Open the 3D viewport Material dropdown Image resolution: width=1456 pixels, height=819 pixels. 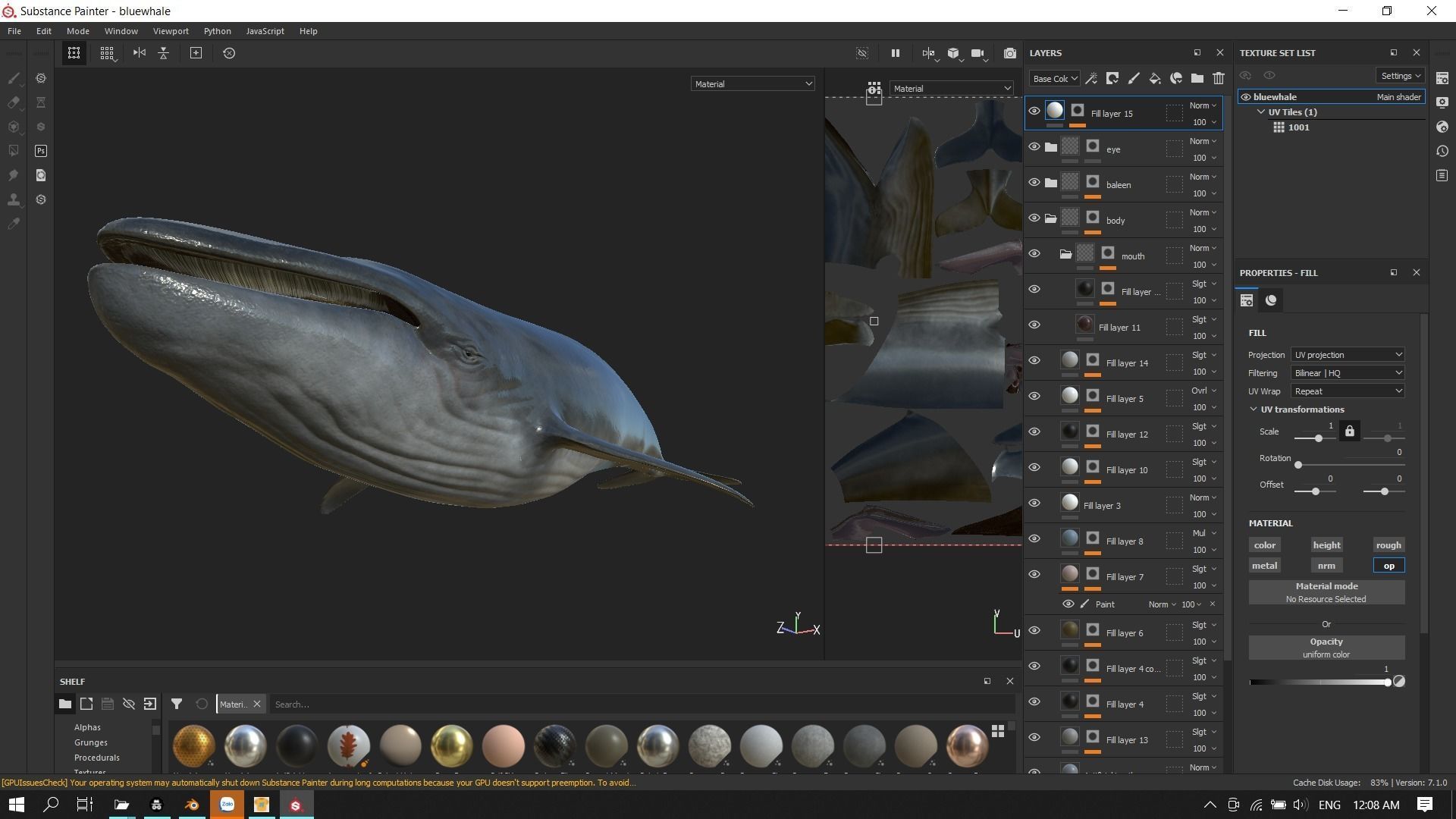click(x=752, y=84)
